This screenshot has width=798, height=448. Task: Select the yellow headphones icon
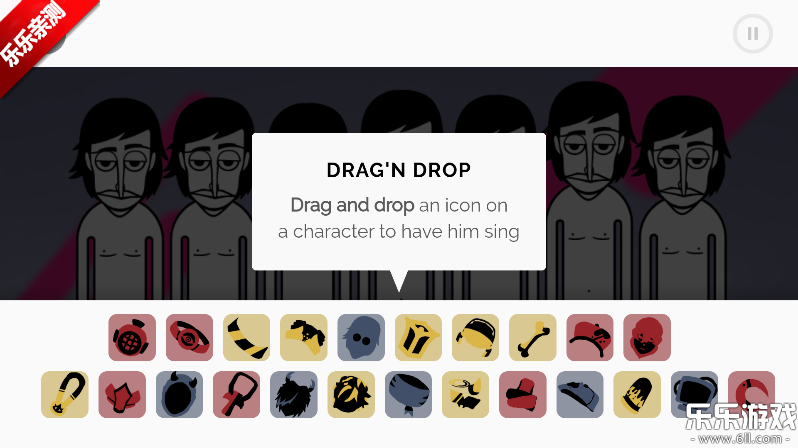click(475, 338)
